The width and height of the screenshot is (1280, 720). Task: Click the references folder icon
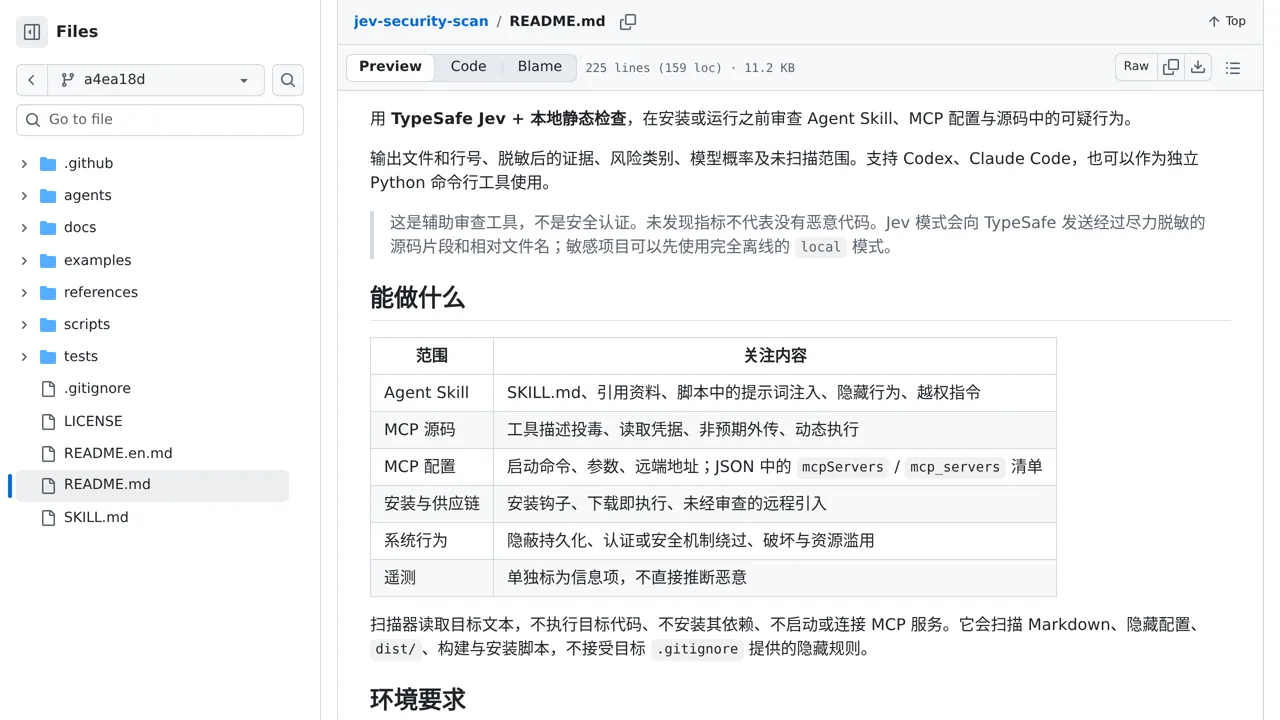pyautogui.click(x=48, y=292)
